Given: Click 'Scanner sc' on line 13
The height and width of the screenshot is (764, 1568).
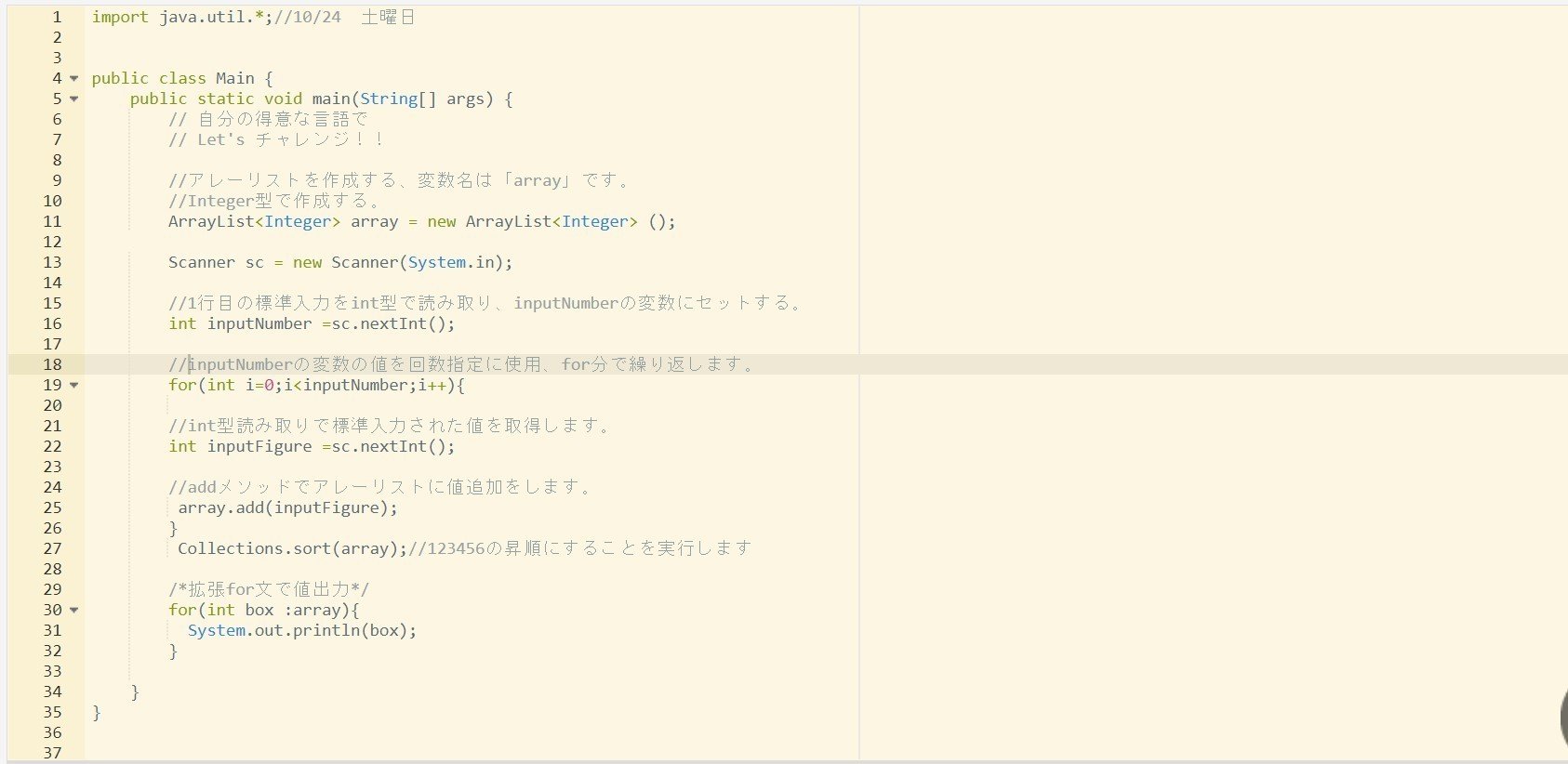Looking at the screenshot, I should (x=216, y=263).
